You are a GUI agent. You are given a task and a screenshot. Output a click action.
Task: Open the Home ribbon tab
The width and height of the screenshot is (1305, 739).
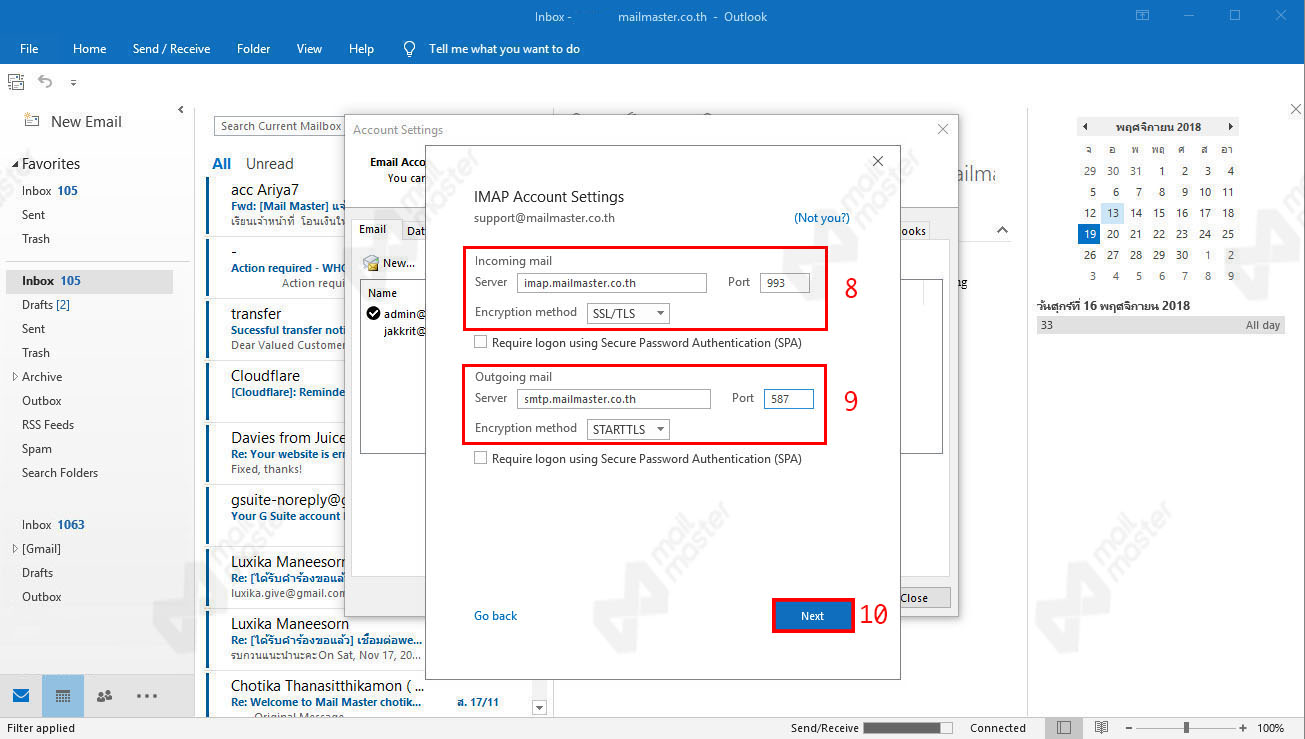click(89, 48)
